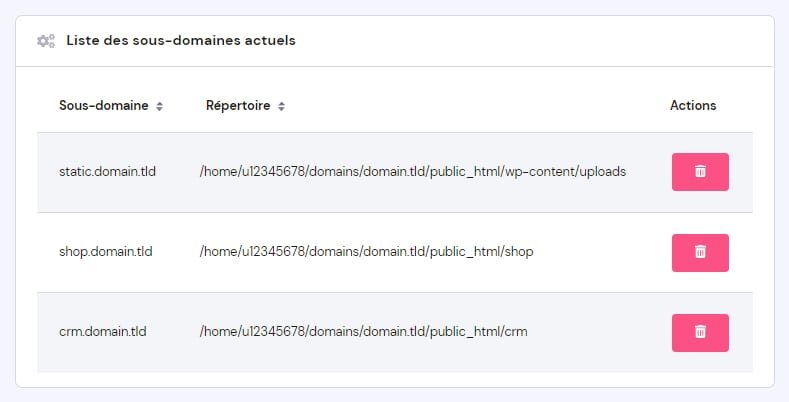
Task: Click the ascending sort arrow for Sous-domaine
Action: click(160, 103)
